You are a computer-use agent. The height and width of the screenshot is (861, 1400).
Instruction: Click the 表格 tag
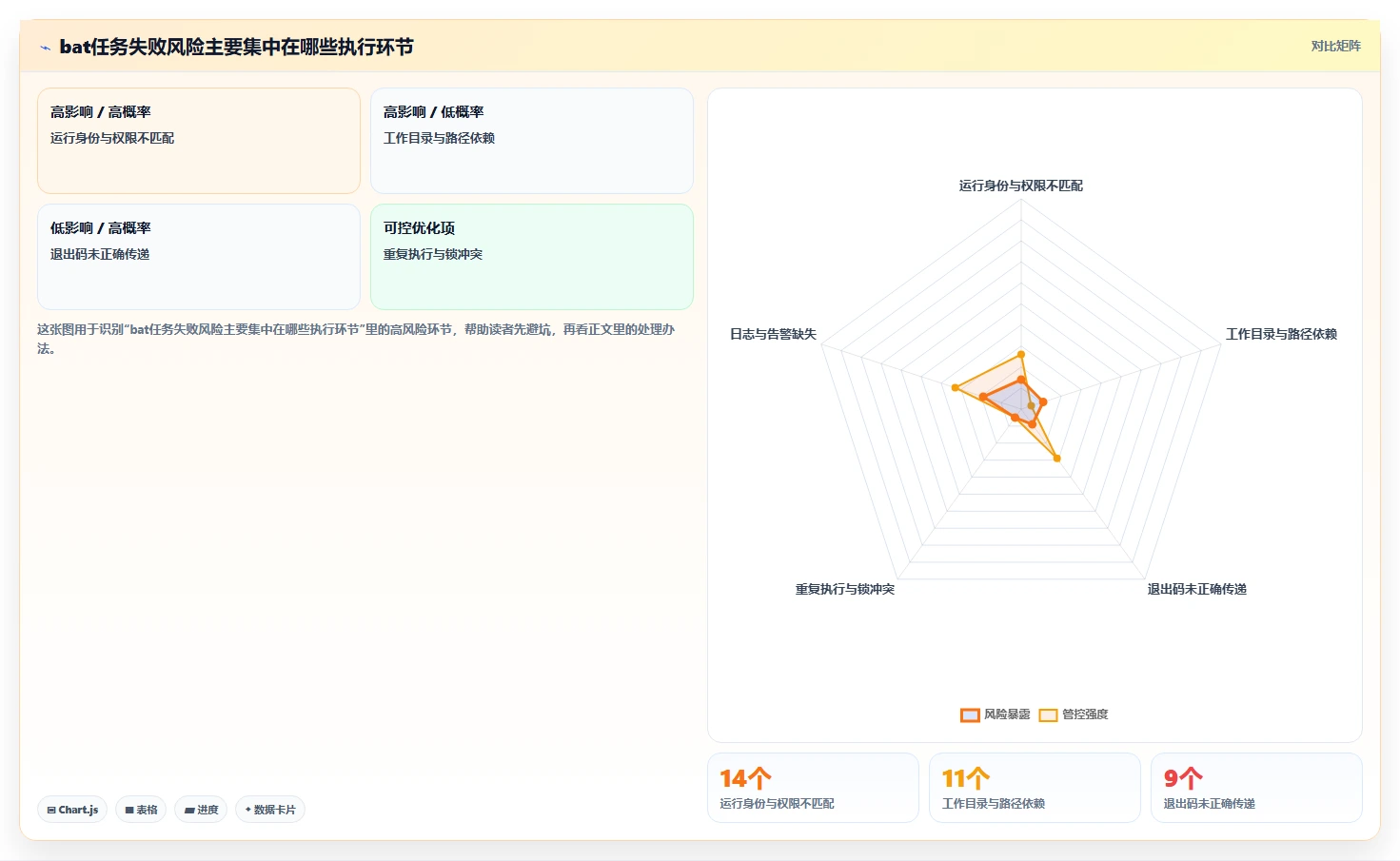pos(141,810)
